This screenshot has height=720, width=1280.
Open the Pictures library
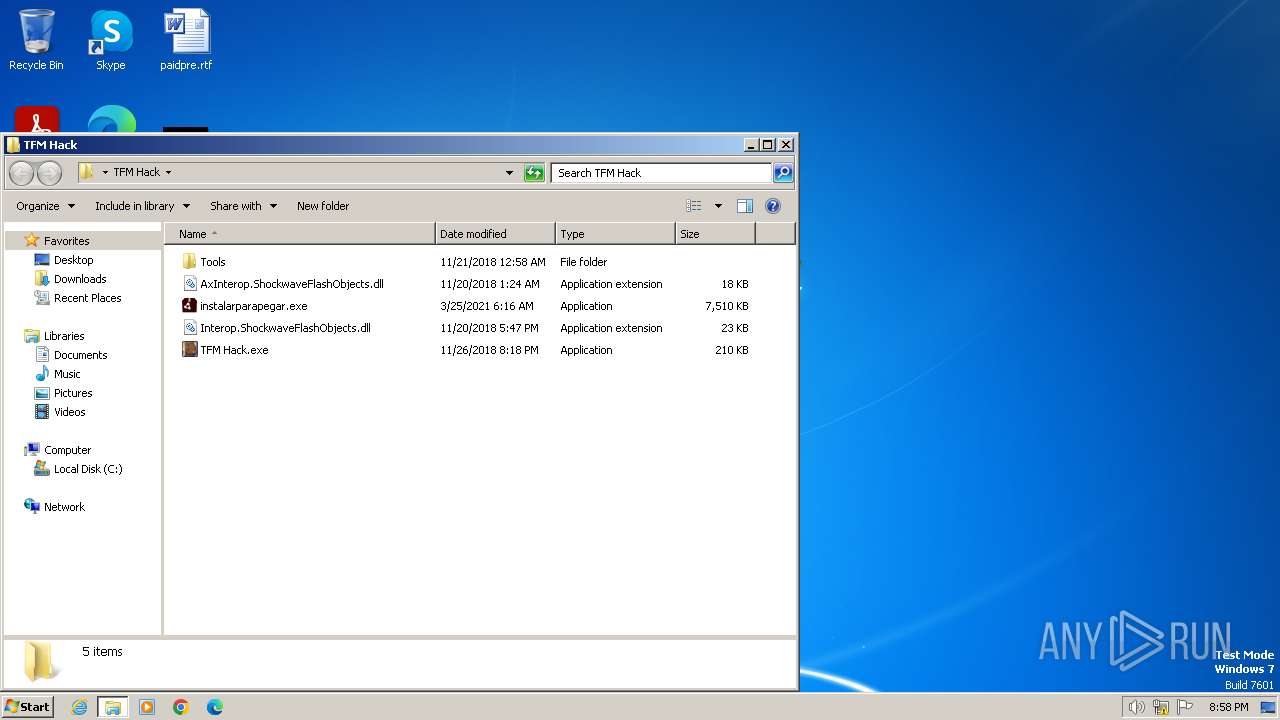73,393
